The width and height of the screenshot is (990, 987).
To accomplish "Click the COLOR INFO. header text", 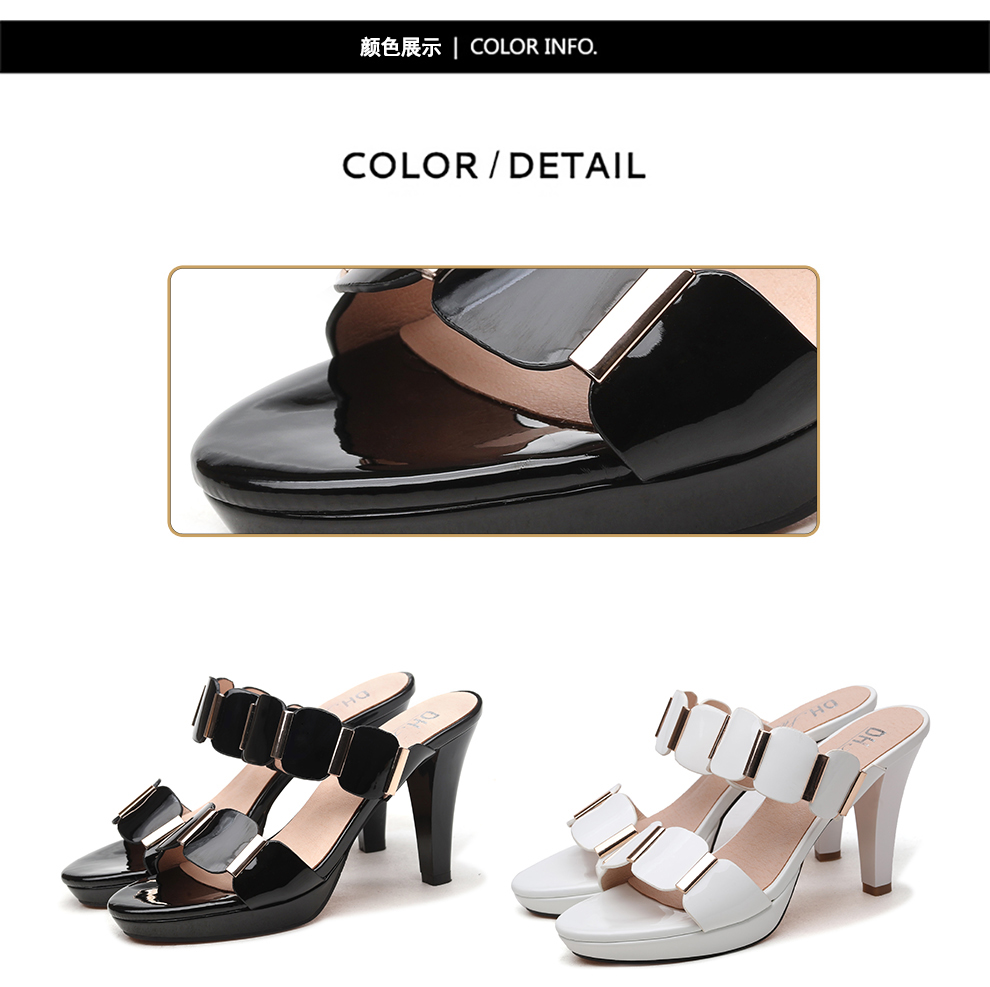I will click(534, 47).
